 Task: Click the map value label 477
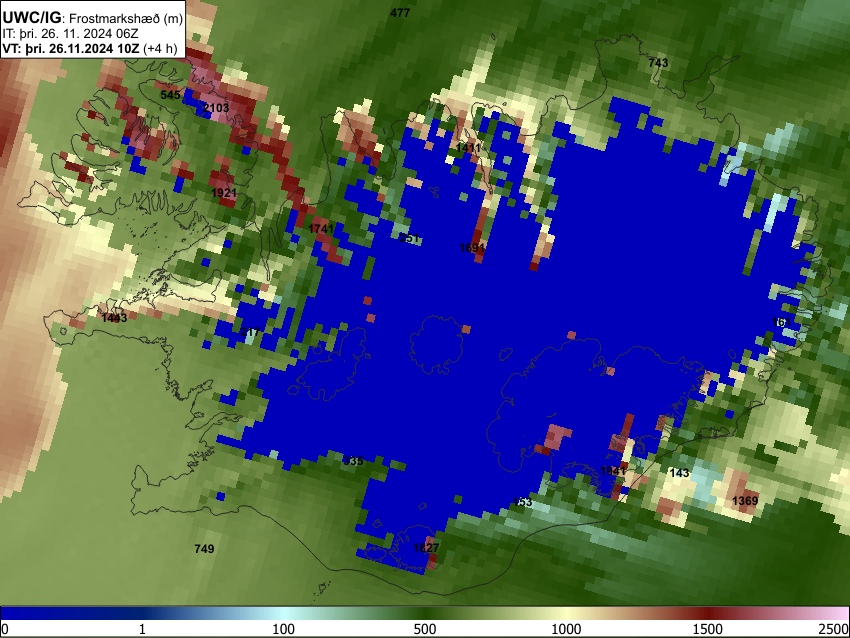(400, 13)
